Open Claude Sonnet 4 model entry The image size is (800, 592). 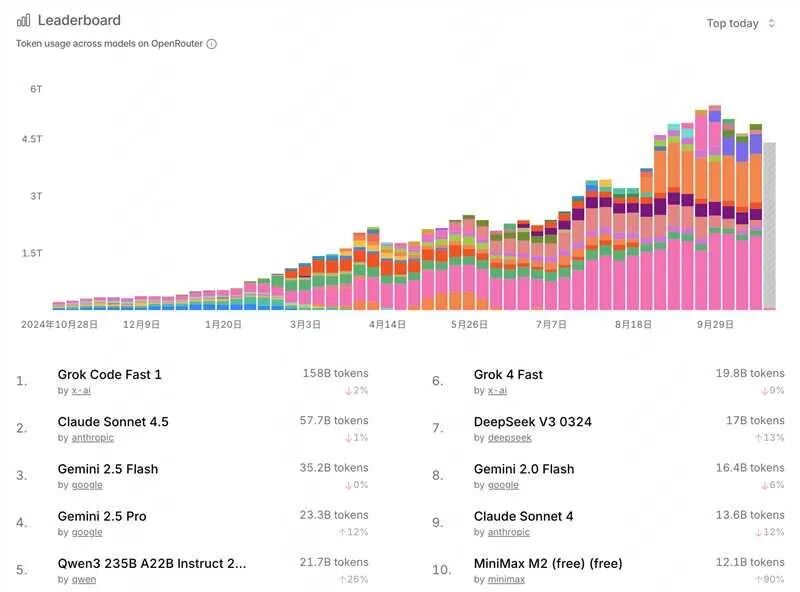click(523, 516)
